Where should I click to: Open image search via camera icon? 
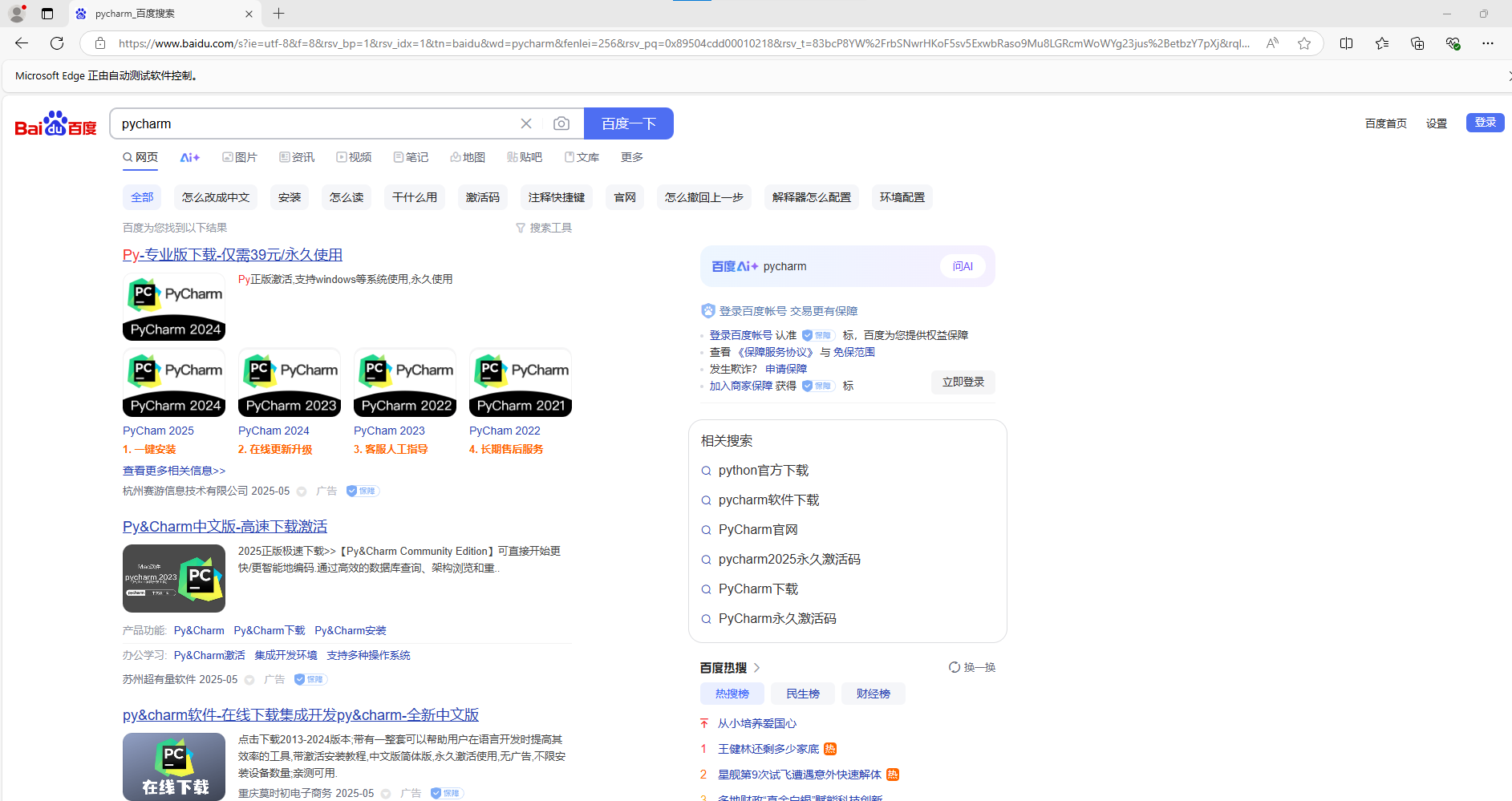click(x=561, y=123)
